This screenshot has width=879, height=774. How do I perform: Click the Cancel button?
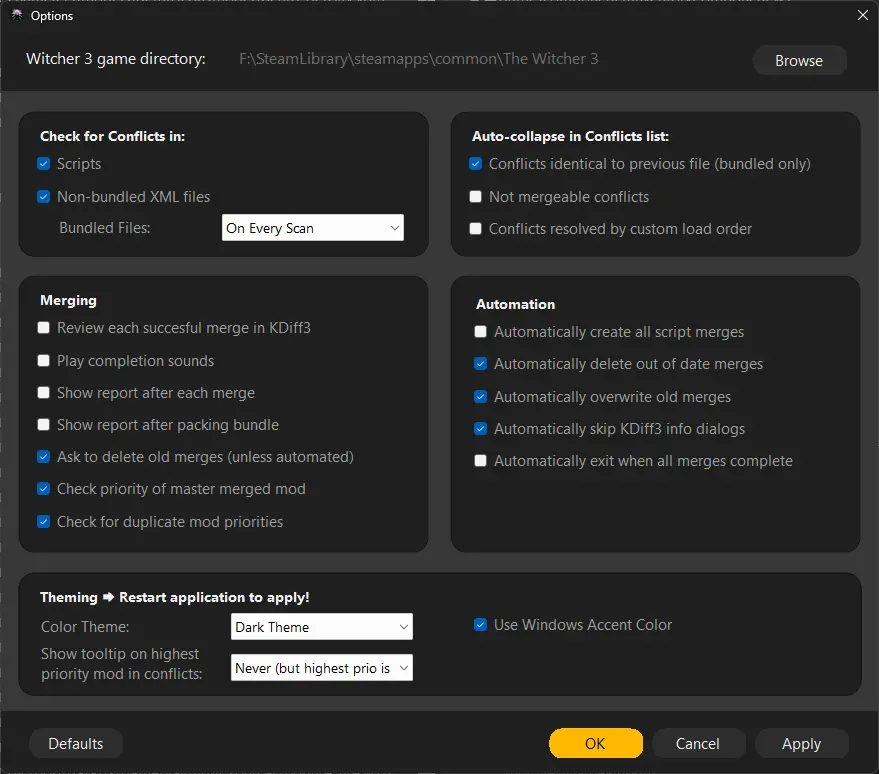point(698,743)
